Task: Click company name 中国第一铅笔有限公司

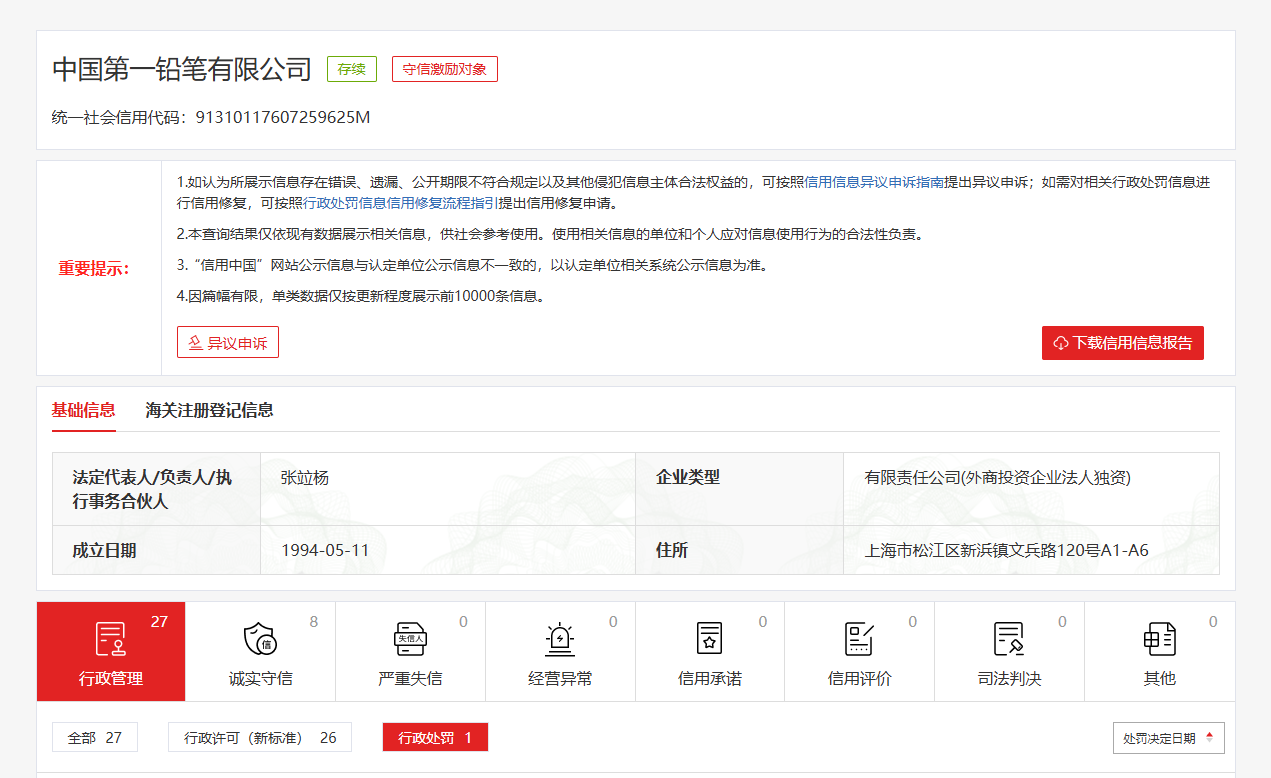Action: pos(182,70)
